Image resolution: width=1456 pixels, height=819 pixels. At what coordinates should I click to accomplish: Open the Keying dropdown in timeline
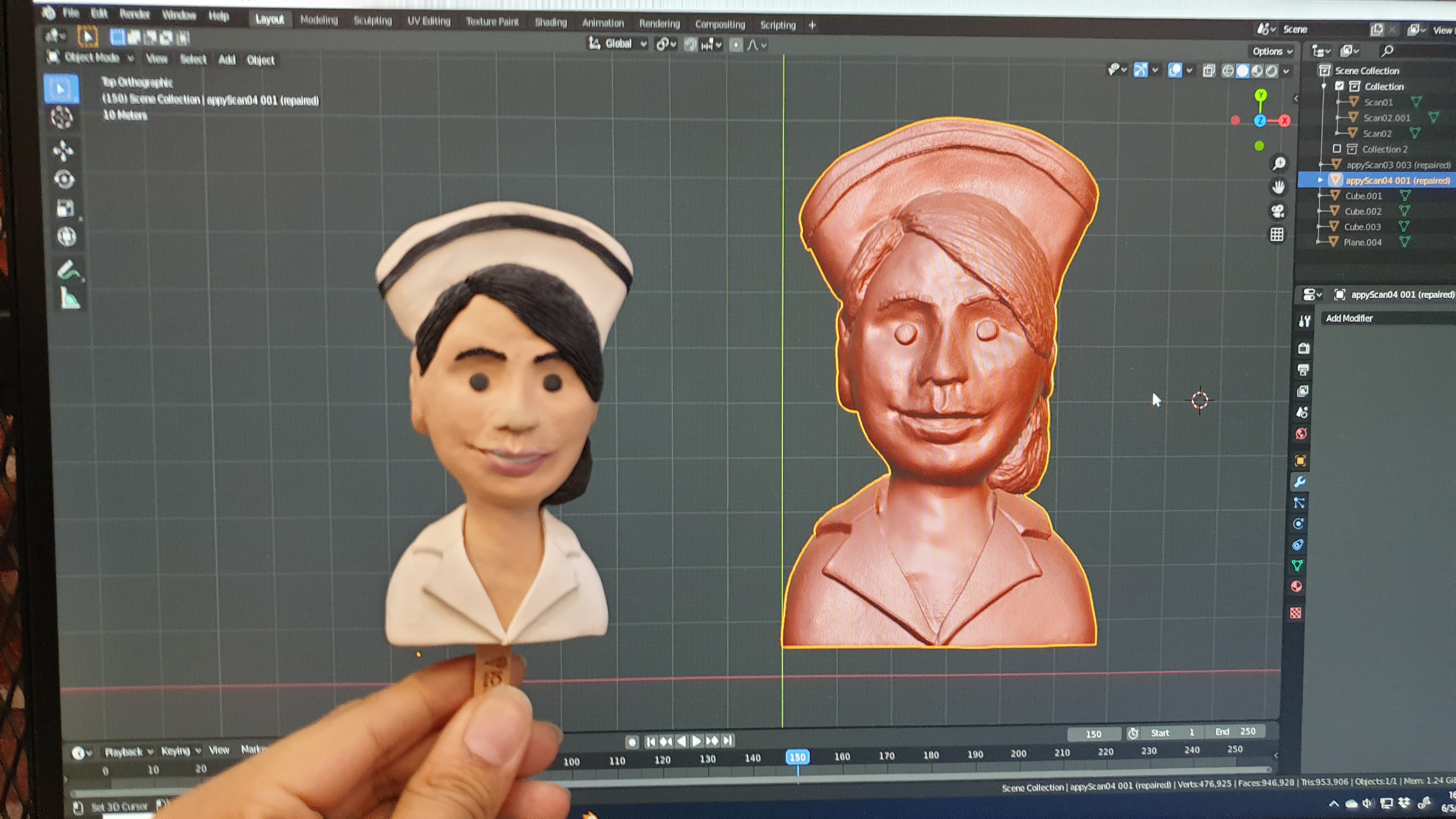(181, 751)
